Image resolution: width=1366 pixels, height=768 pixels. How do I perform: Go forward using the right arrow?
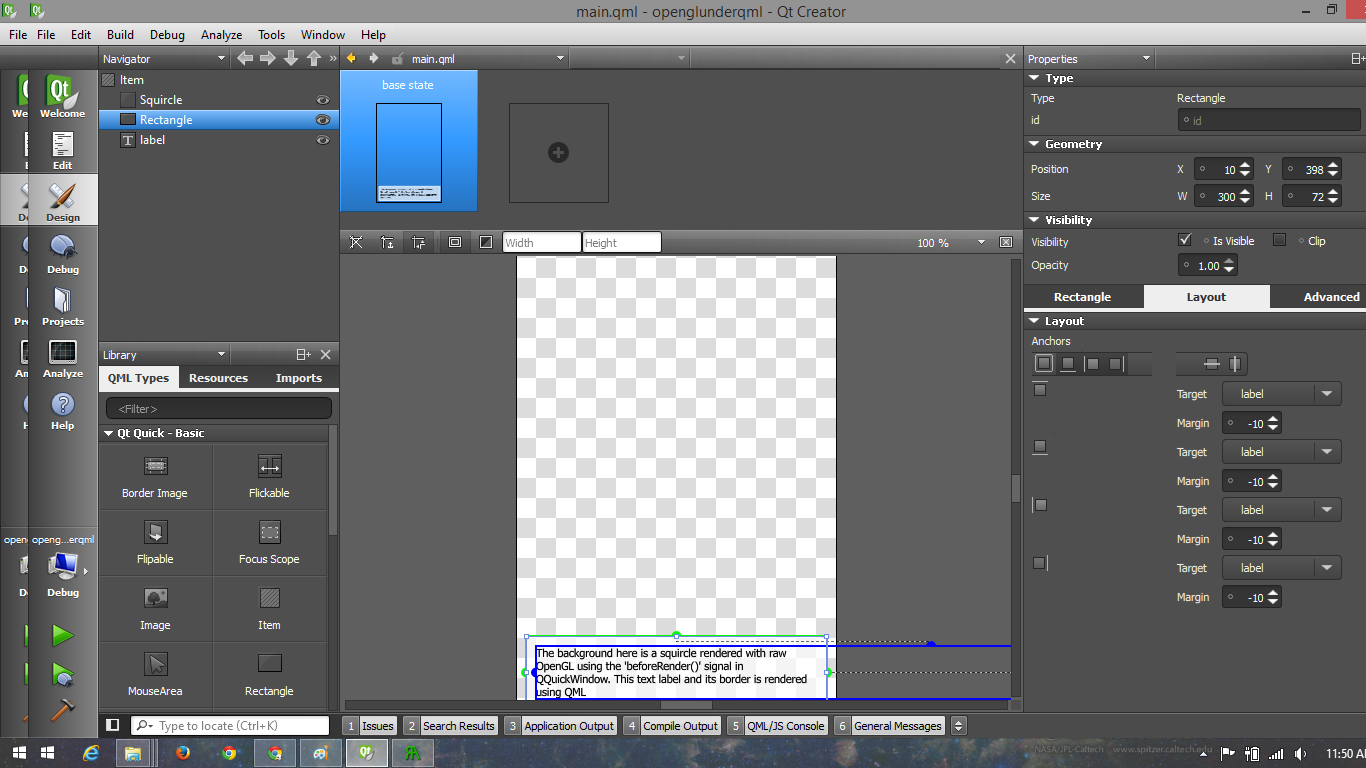point(374,58)
